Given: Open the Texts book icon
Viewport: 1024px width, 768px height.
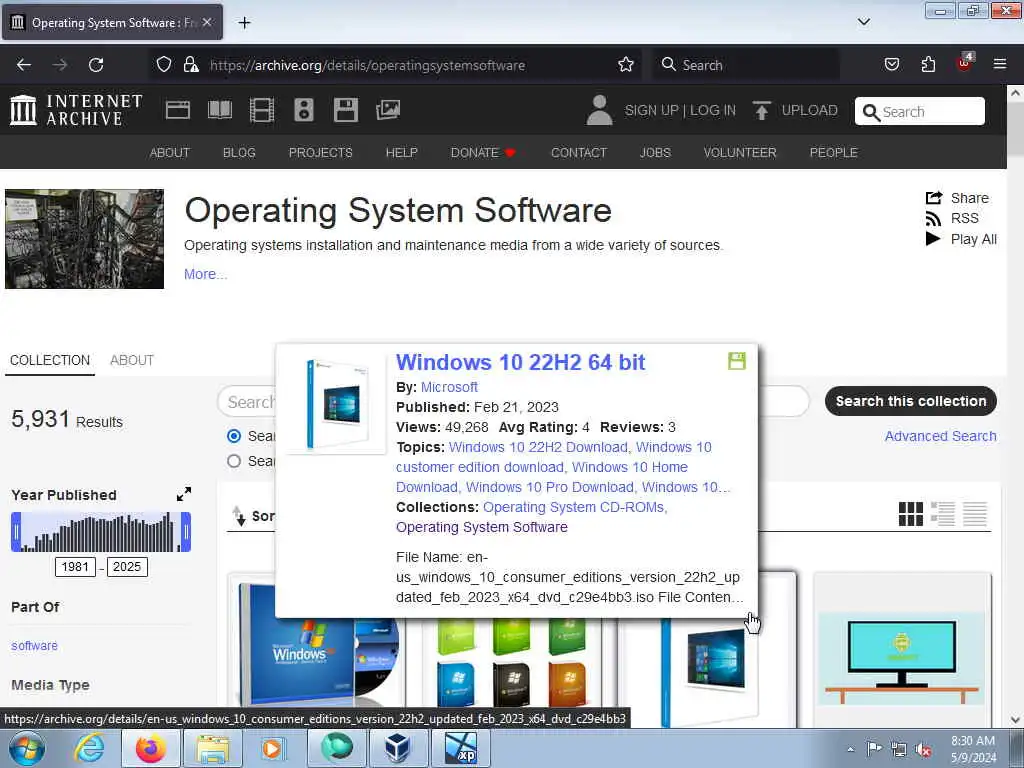Looking at the screenshot, I should (x=219, y=110).
